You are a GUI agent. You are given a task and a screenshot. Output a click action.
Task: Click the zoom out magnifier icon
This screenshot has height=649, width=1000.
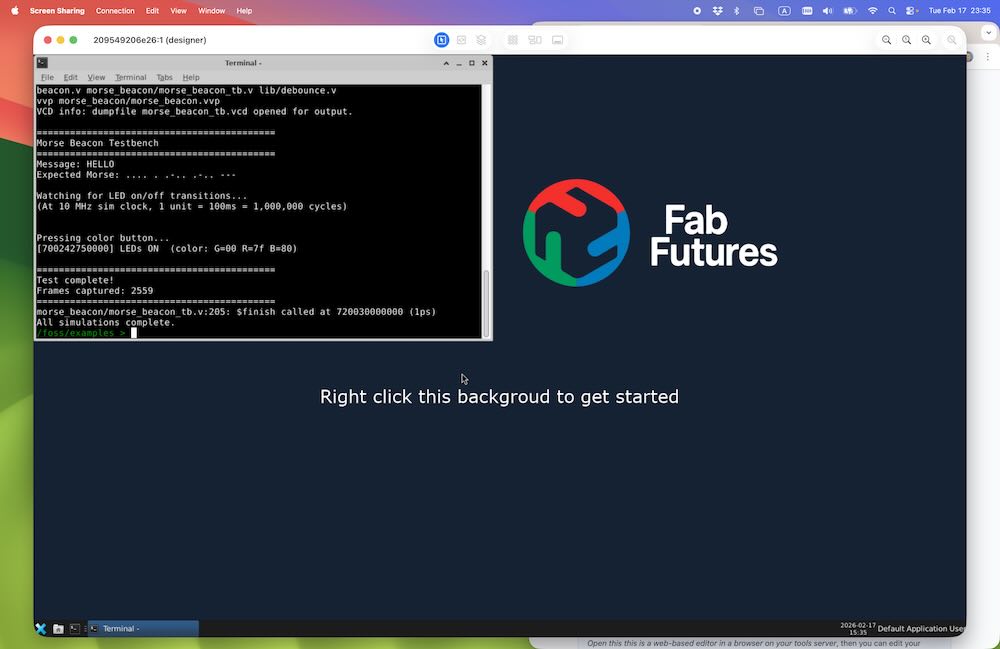(x=887, y=40)
